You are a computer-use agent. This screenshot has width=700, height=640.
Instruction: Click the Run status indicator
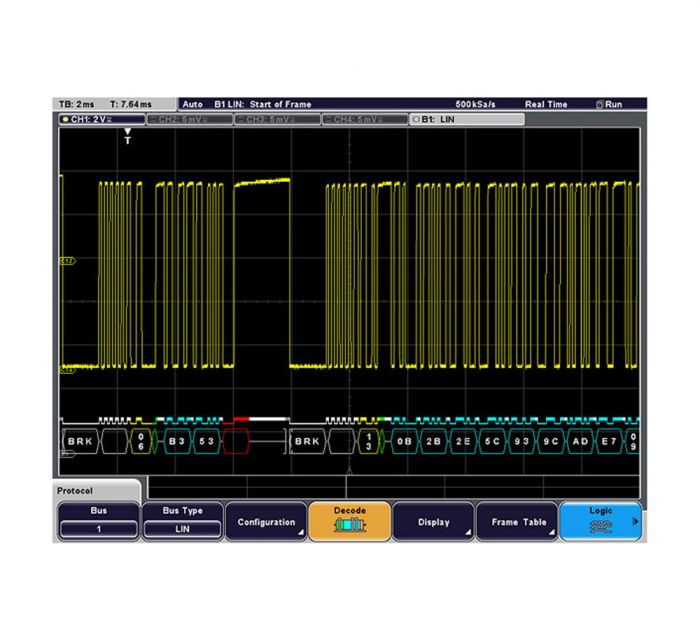click(x=609, y=104)
